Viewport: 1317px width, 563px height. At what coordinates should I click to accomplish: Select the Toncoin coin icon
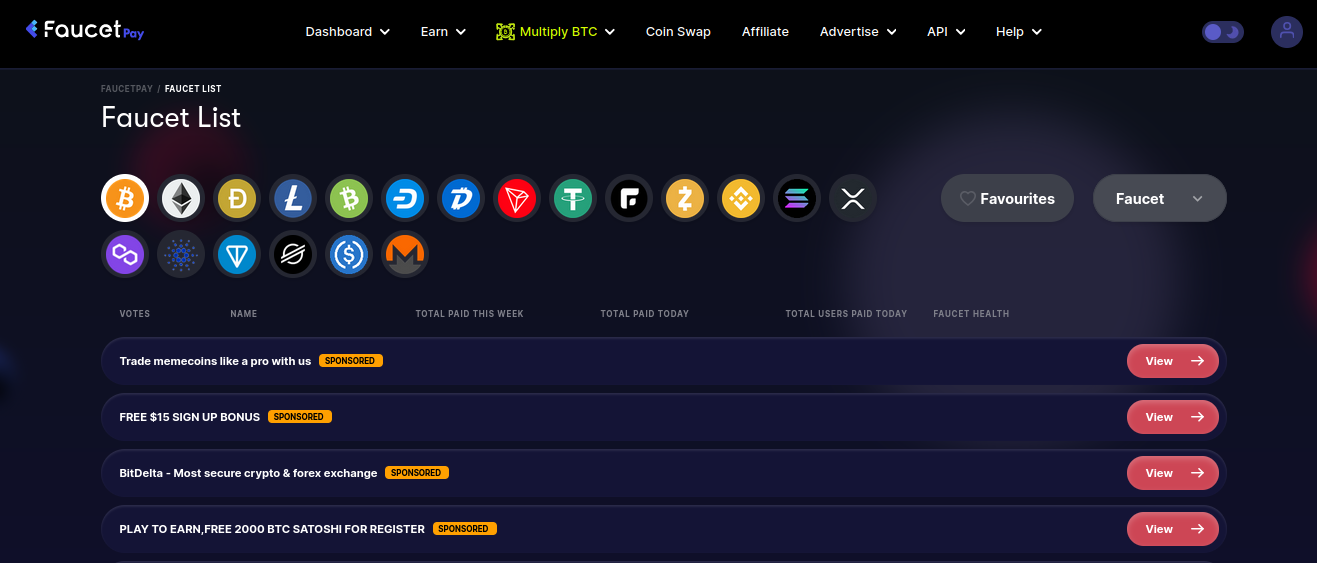[237, 254]
